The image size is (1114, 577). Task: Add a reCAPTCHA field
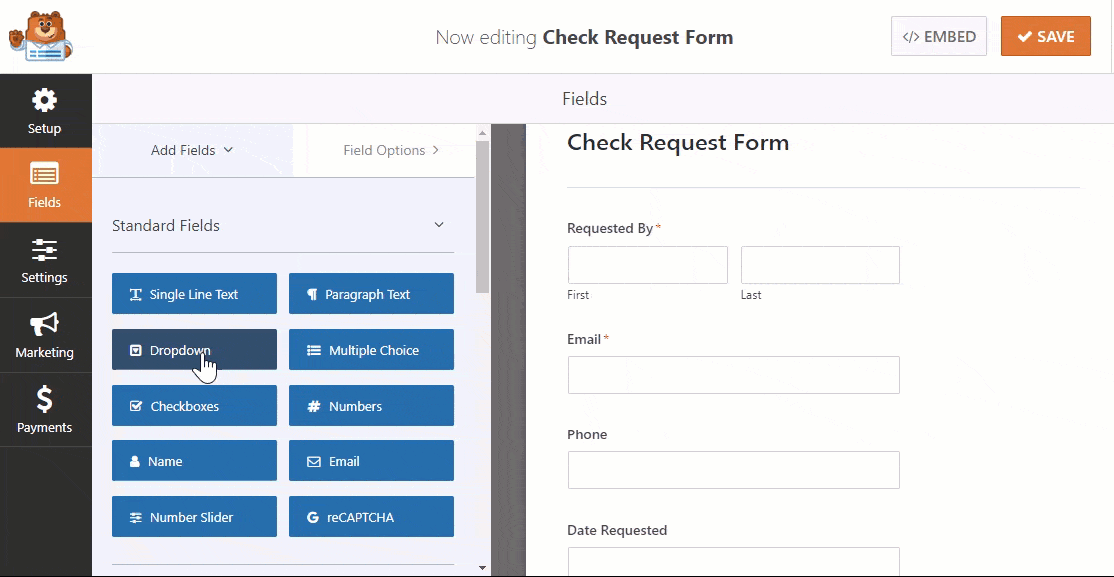[x=371, y=517]
